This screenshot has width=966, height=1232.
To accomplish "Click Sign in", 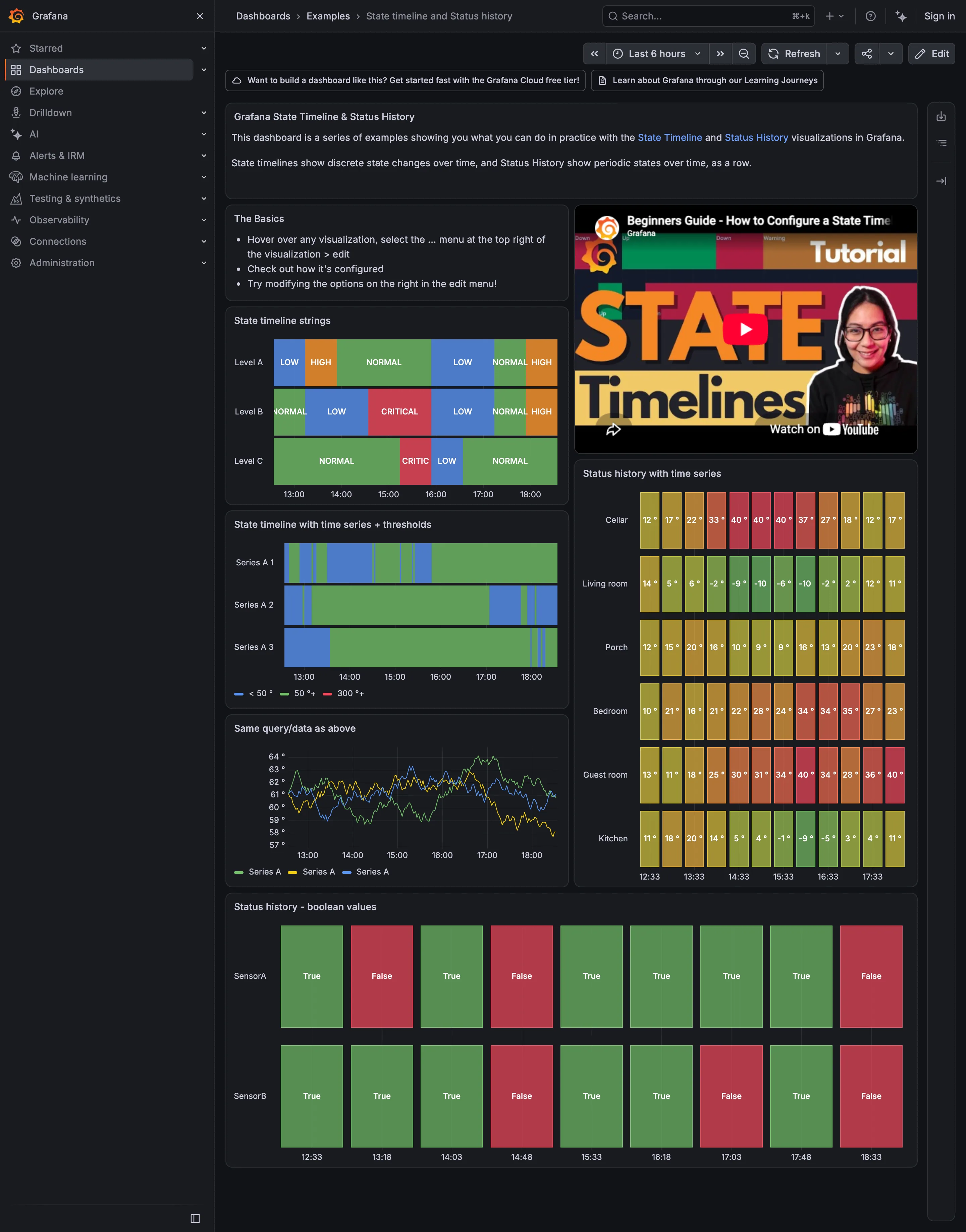I will [x=940, y=16].
